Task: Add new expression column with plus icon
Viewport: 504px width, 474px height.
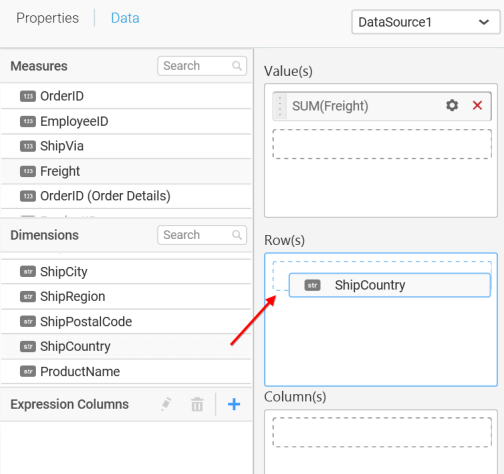Action: [x=234, y=404]
